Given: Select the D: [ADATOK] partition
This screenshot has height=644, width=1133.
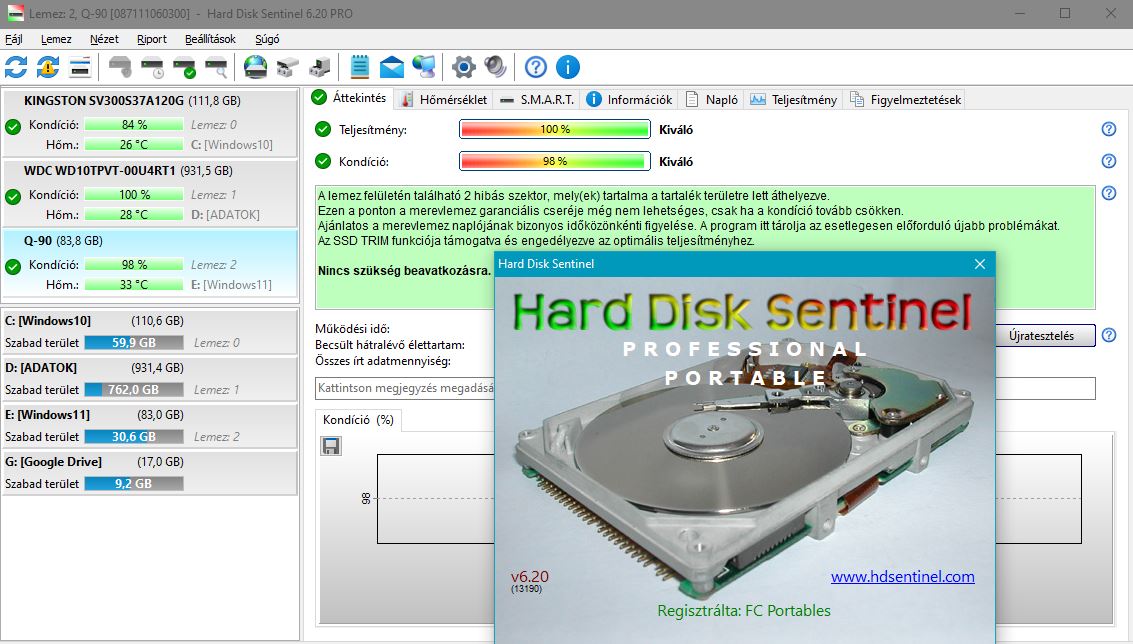Looking at the screenshot, I should click(150, 378).
